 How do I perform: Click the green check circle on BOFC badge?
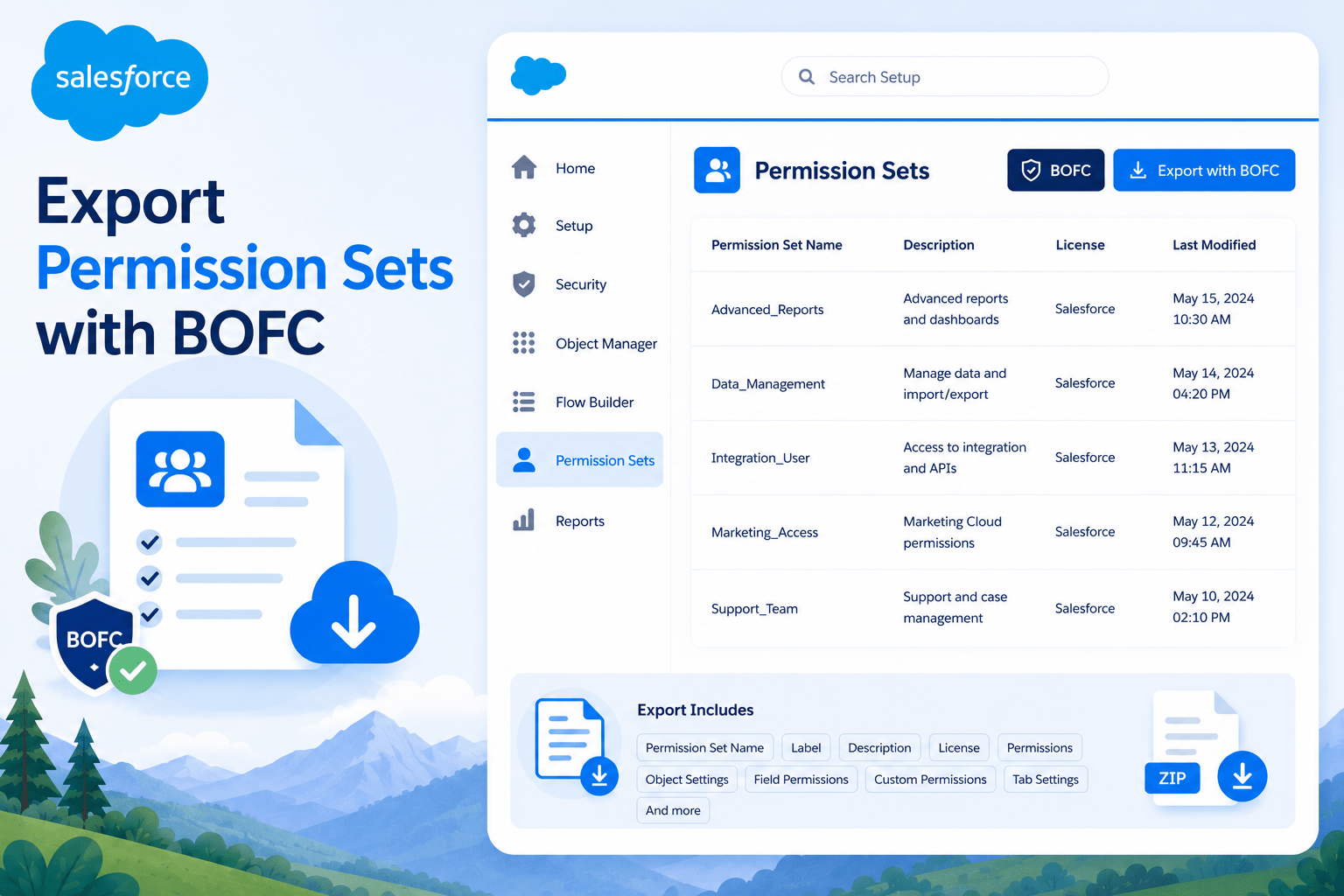(x=132, y=670)
